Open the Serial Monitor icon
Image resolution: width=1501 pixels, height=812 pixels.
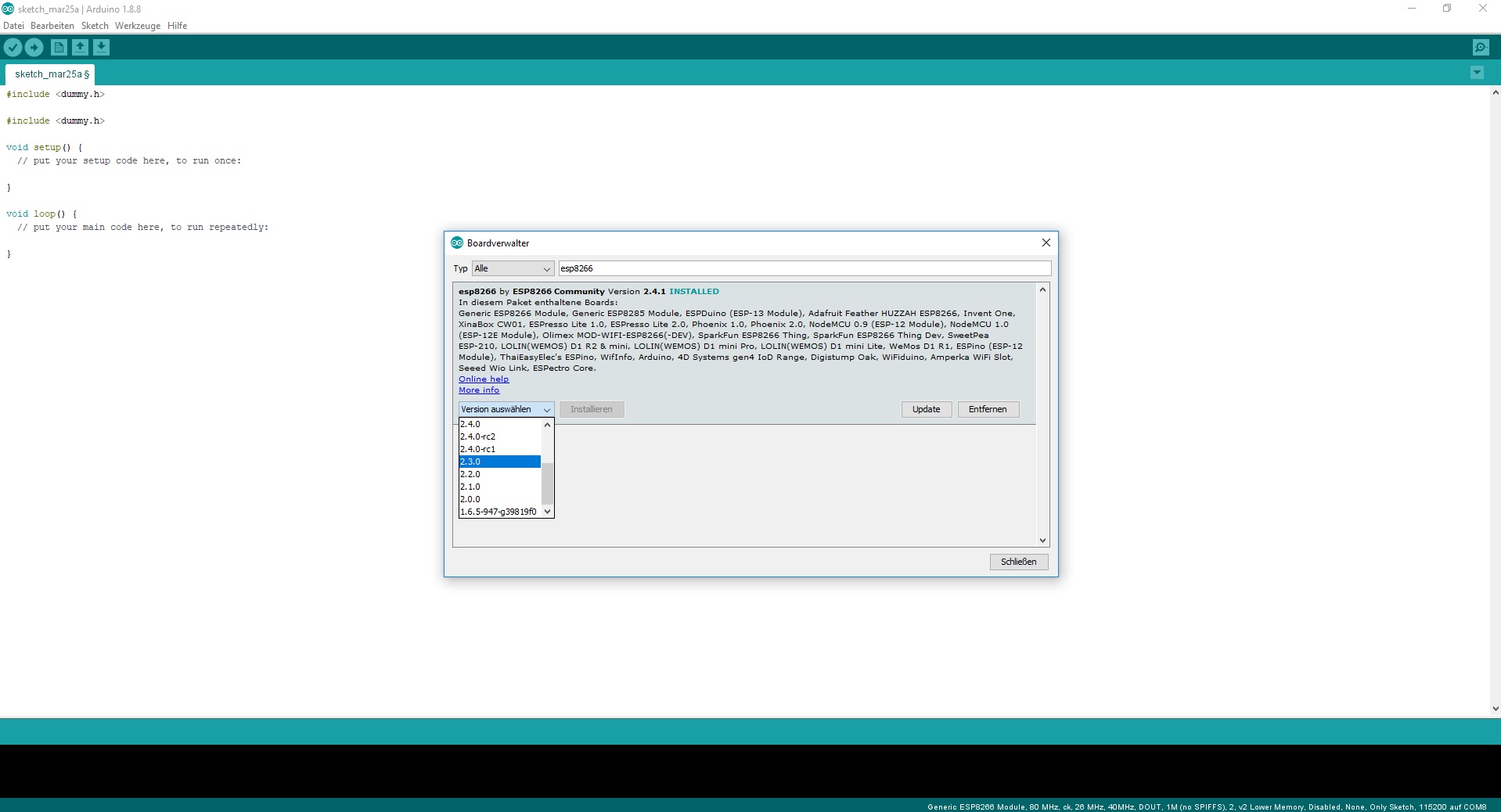point(1481,48)
